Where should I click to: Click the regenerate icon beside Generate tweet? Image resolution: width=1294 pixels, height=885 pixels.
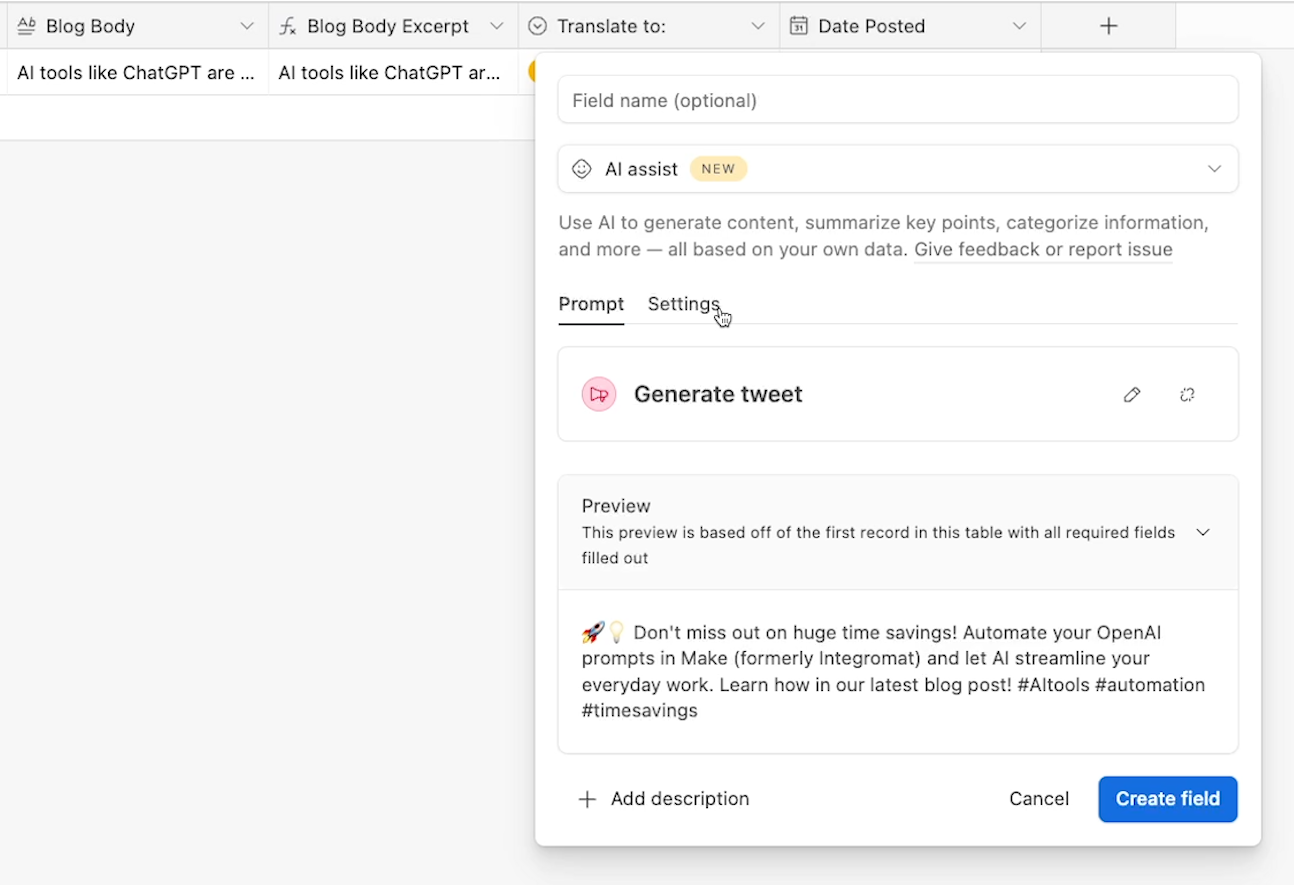point(1187,395)
